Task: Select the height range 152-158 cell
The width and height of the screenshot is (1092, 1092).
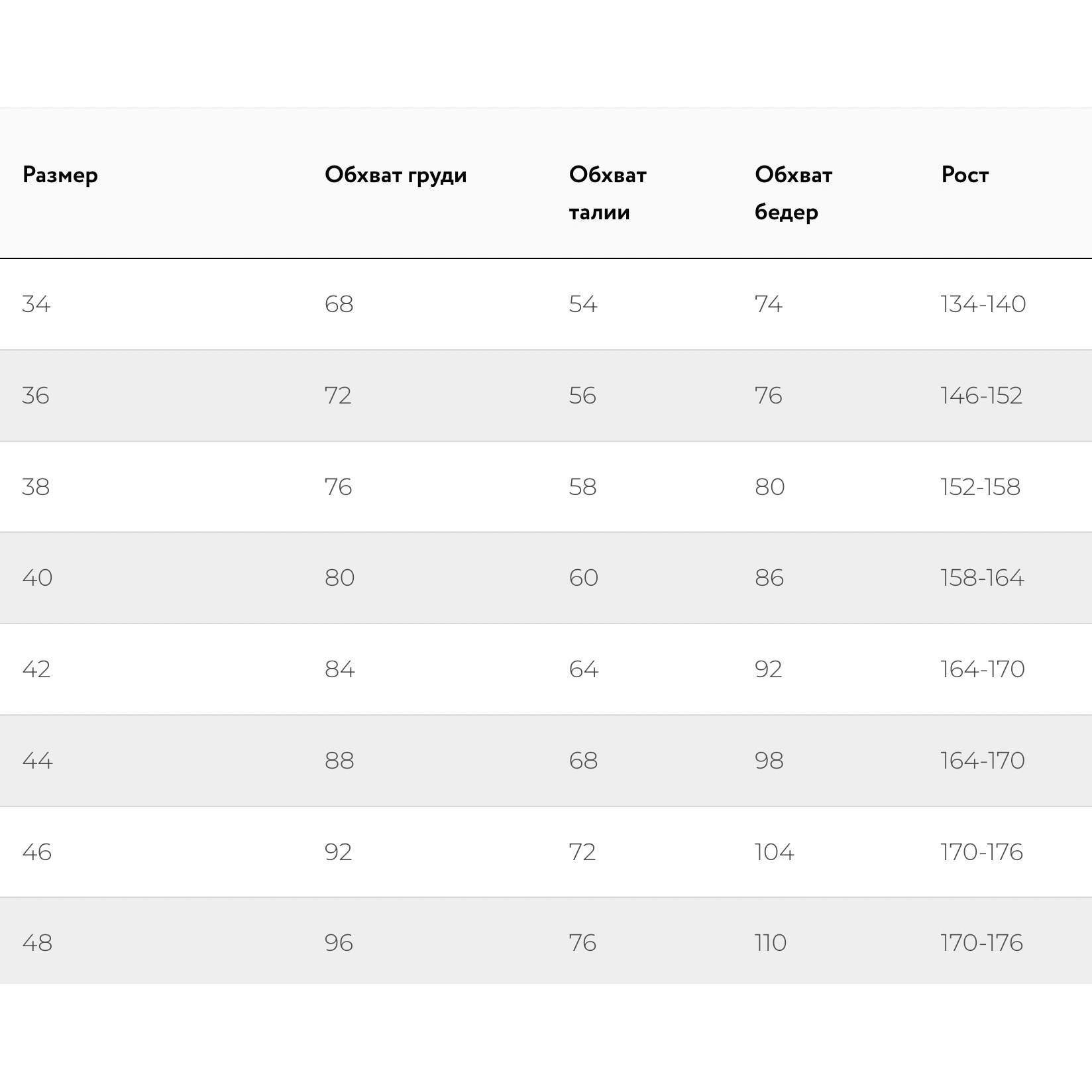Action: 980,487
